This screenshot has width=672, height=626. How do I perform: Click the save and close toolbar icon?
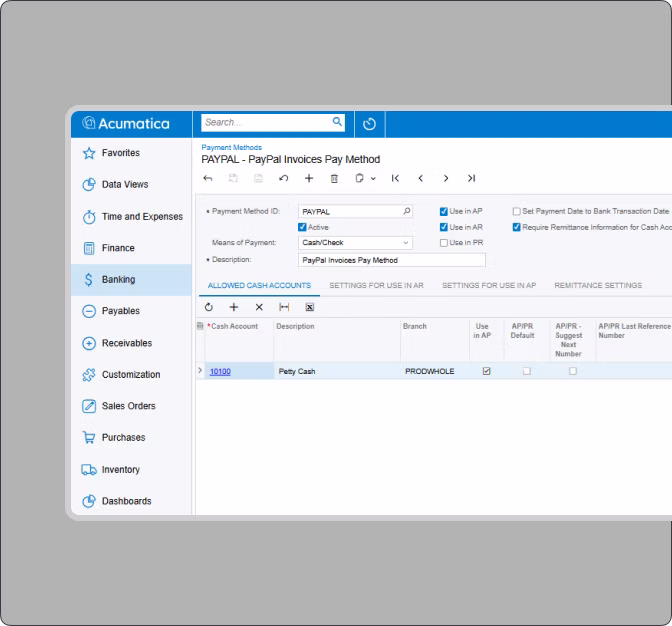click(x=233, y=178)
